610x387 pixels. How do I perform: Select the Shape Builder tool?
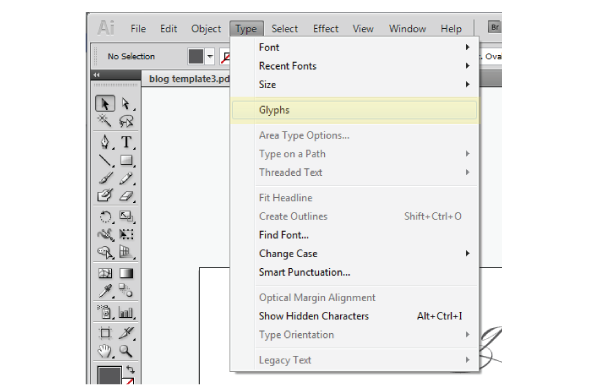coord(105,252)
